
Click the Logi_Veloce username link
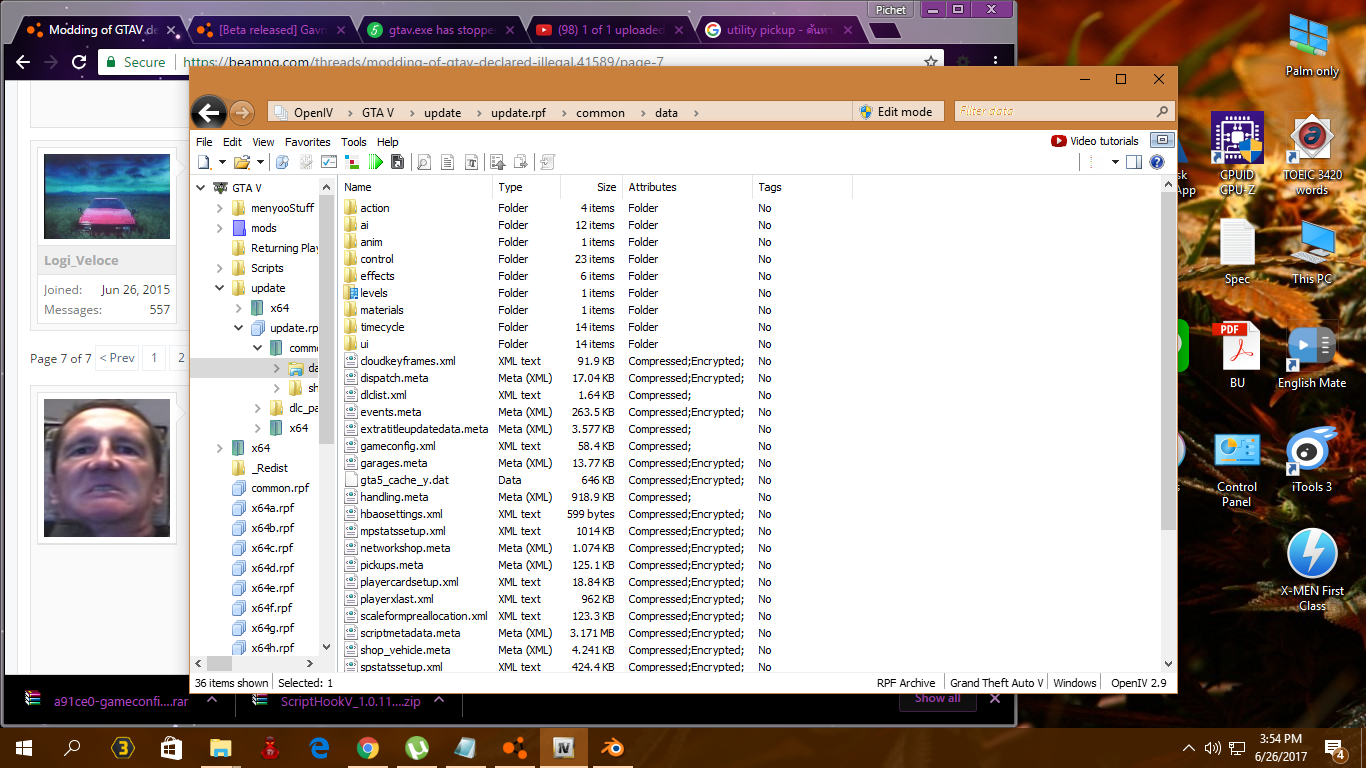[x=81, y=261]
